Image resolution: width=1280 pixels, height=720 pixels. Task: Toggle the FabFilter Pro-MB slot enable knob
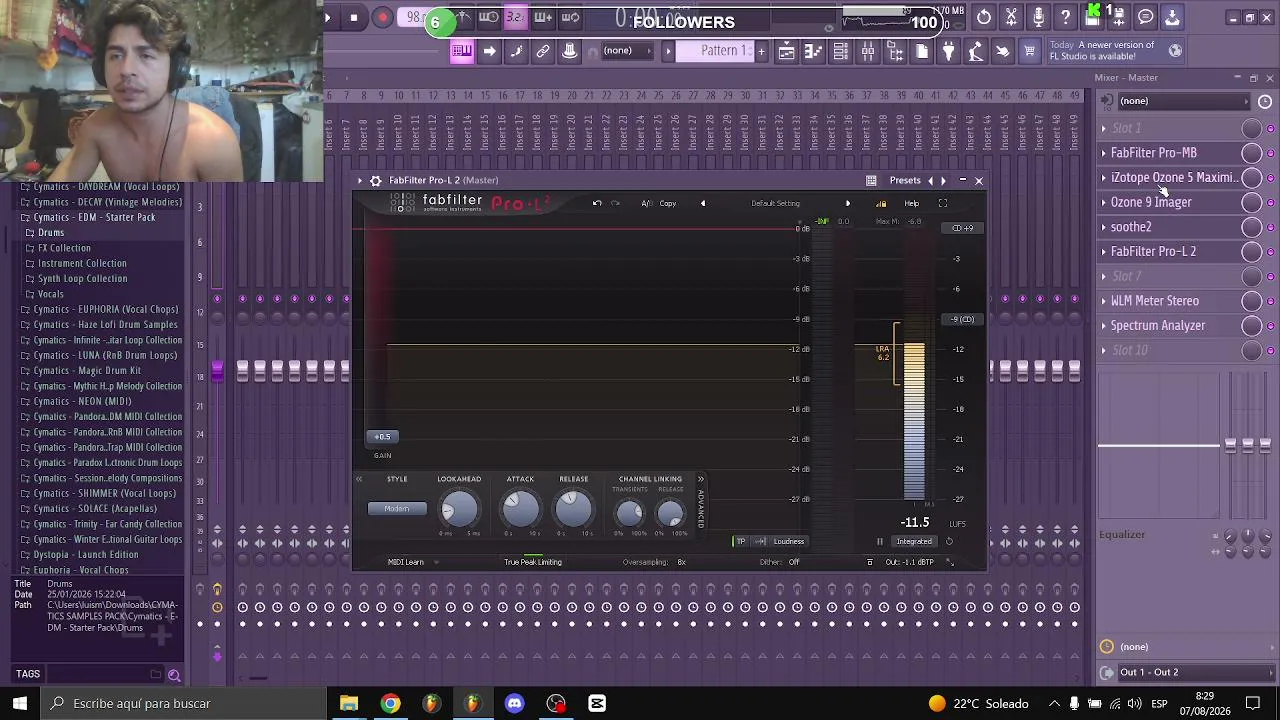point(1251,153)
